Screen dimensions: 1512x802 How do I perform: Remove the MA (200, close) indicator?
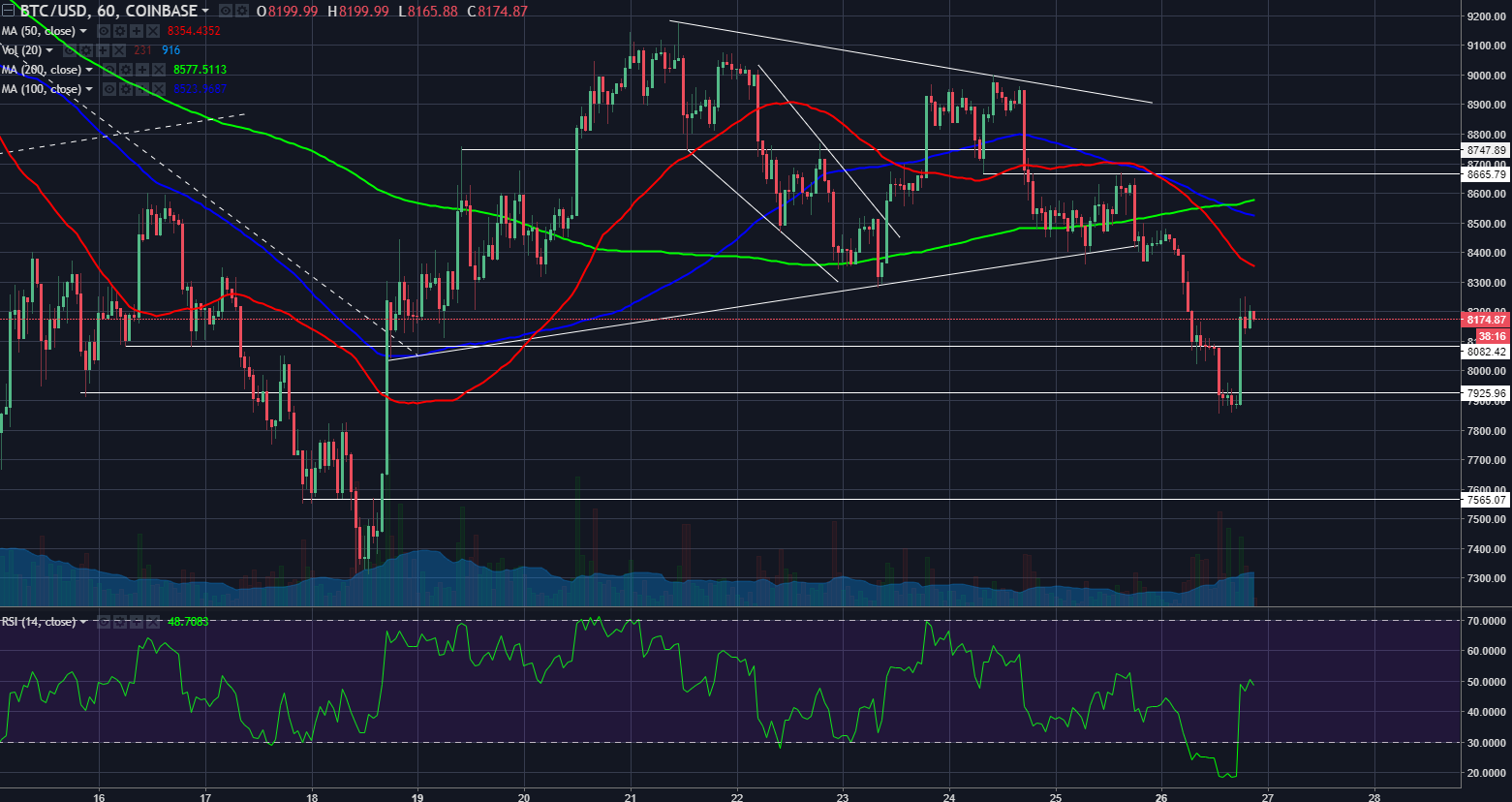click(x=159, y=70)
